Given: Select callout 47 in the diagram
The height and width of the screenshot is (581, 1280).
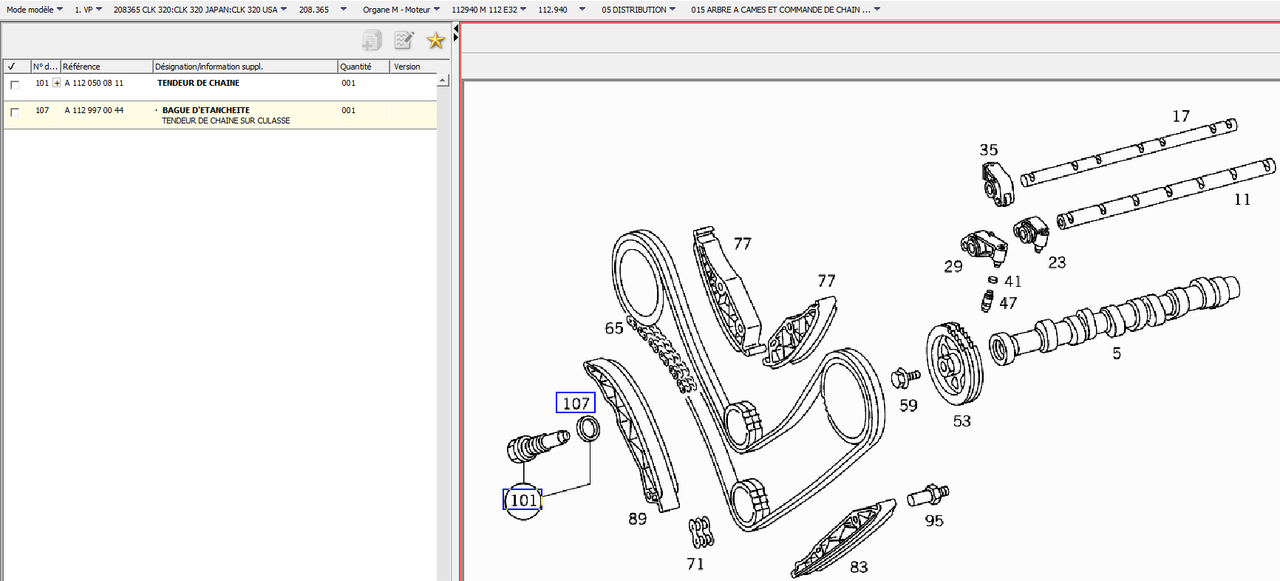Looking at the screenshot, I should point(1008,303).
